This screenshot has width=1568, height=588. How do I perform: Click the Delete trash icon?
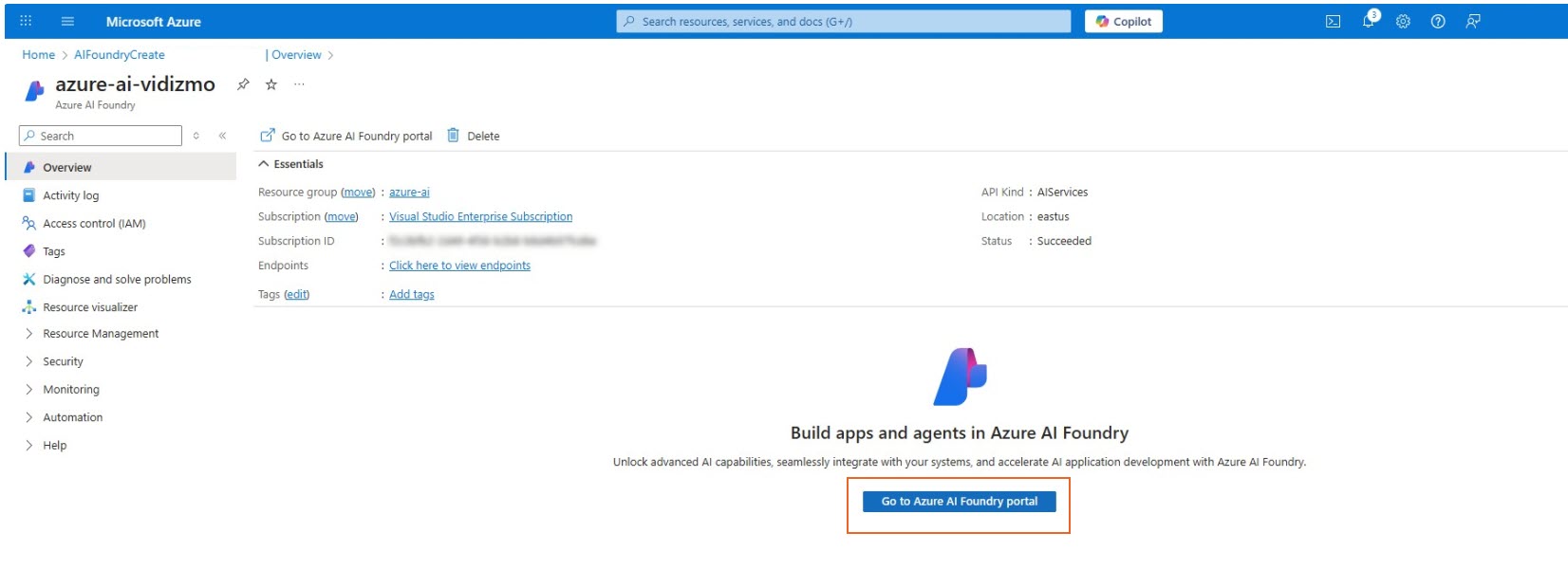coord(454,136)
